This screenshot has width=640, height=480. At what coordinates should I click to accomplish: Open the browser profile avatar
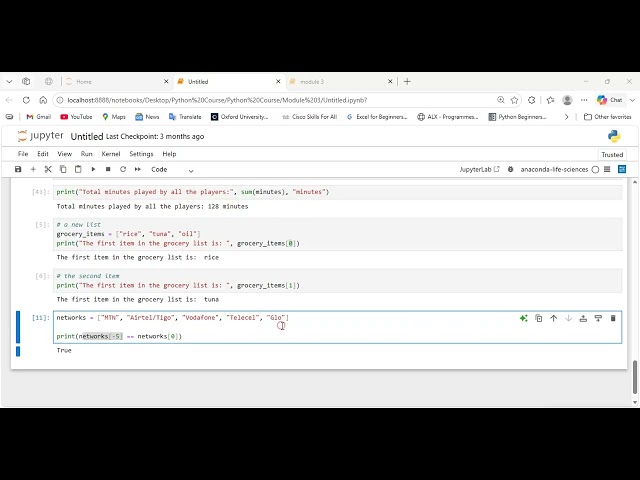click(x=567, y=100)
